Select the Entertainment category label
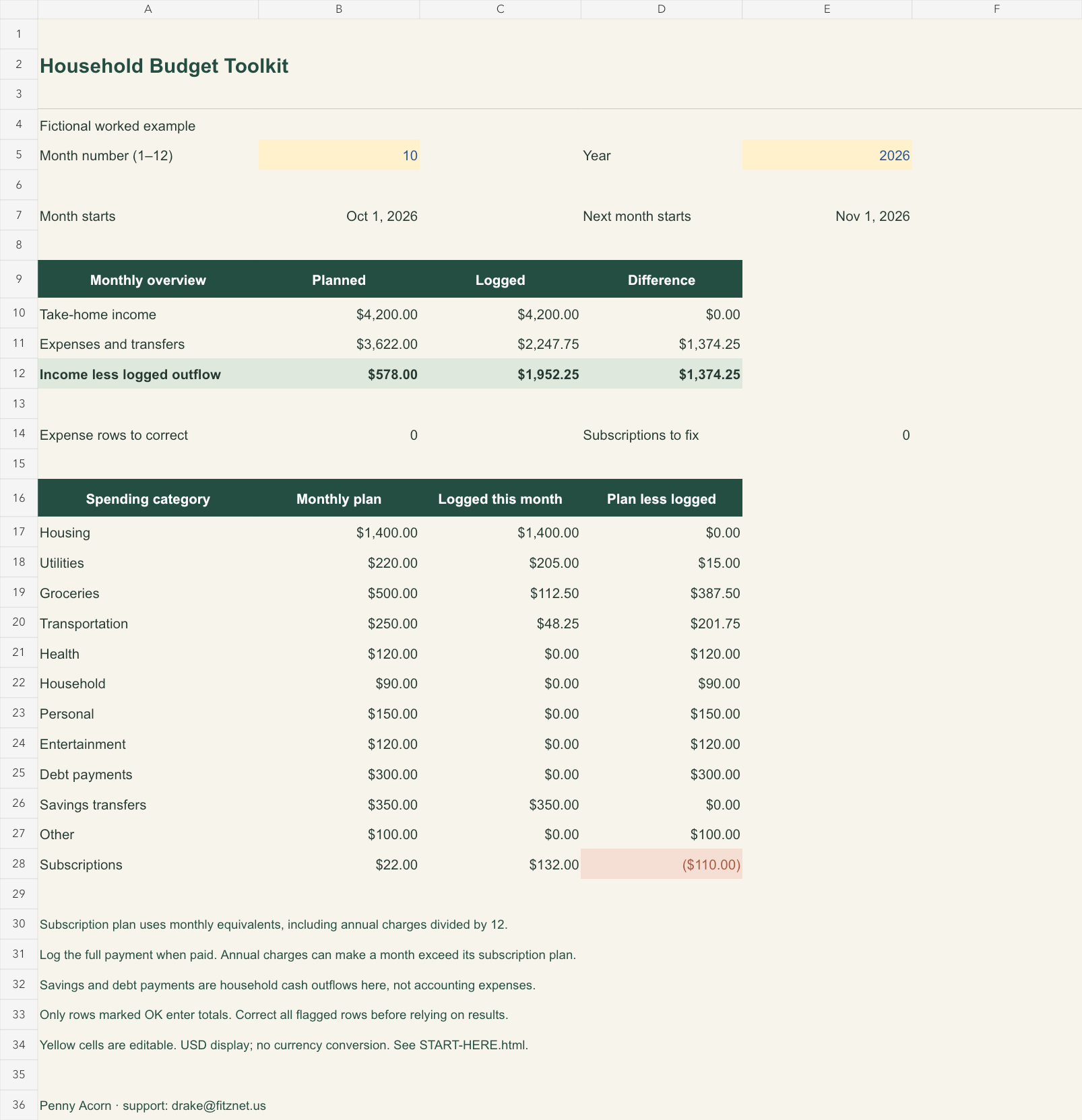This screenshot has height=1120, width=1082. pos(83,744)
